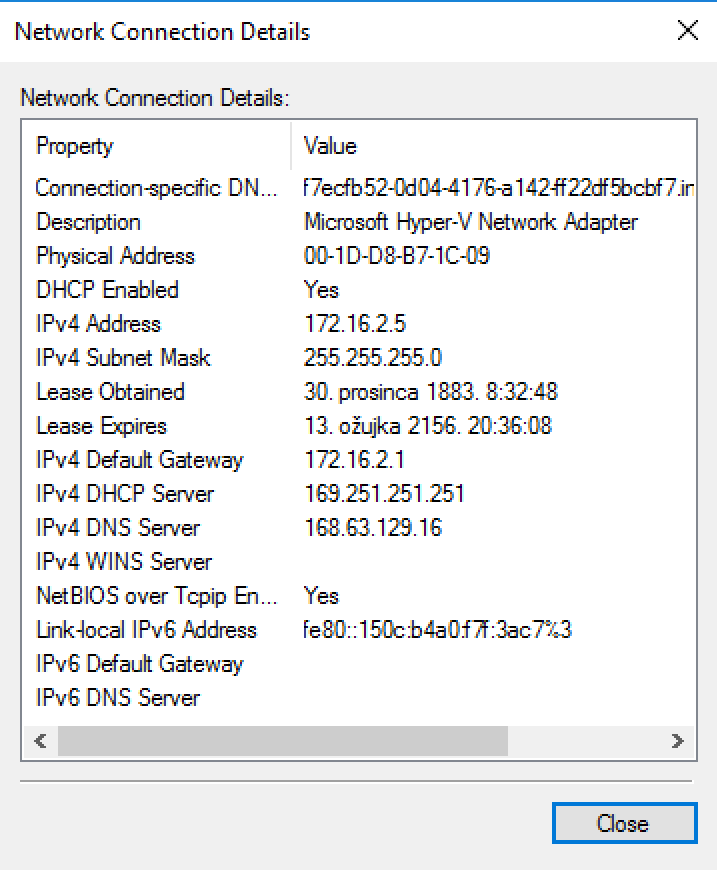
Task: Select the DHCP Enabled row
Action: [x=359, y=290]
